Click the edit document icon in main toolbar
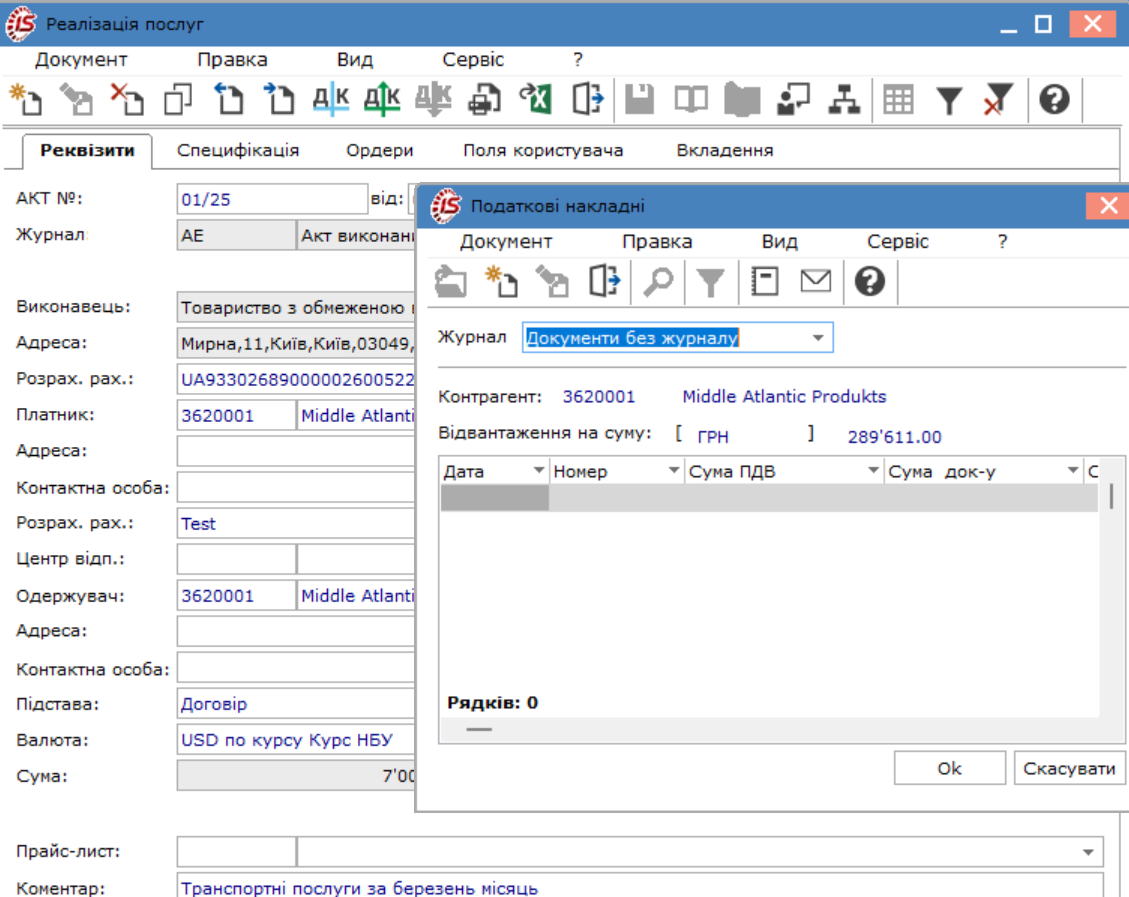This screenshot has height=897, width=1129. (76, 99)
